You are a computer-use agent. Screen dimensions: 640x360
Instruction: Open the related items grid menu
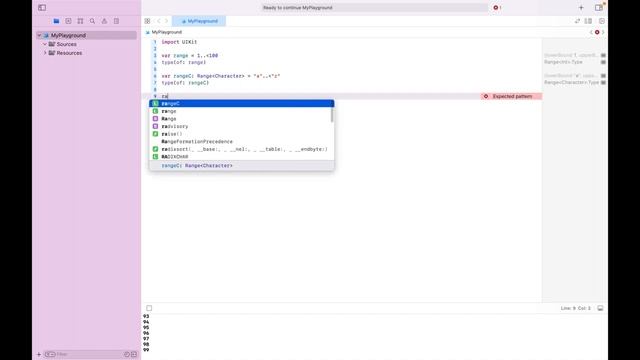pyautogui.click(x=147, y=21)
